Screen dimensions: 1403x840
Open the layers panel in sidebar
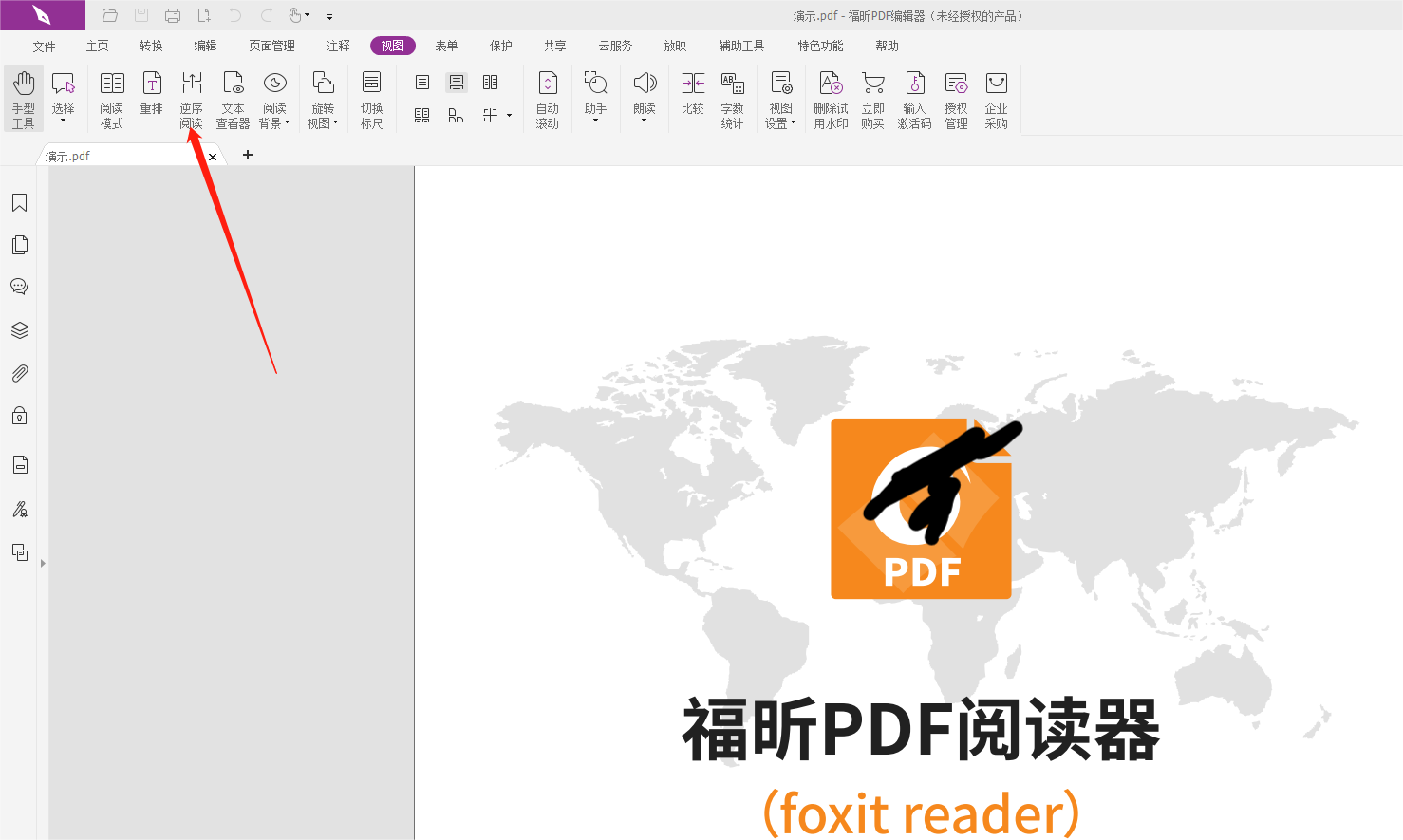pos(20,330)
